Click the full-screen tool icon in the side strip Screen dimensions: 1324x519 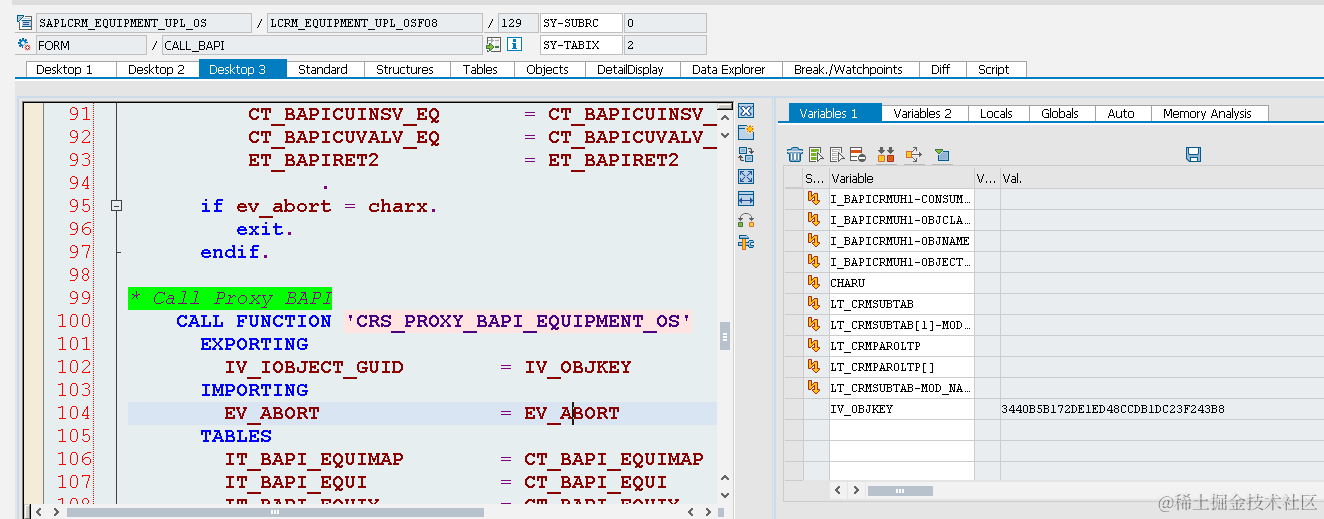point(746,176)
